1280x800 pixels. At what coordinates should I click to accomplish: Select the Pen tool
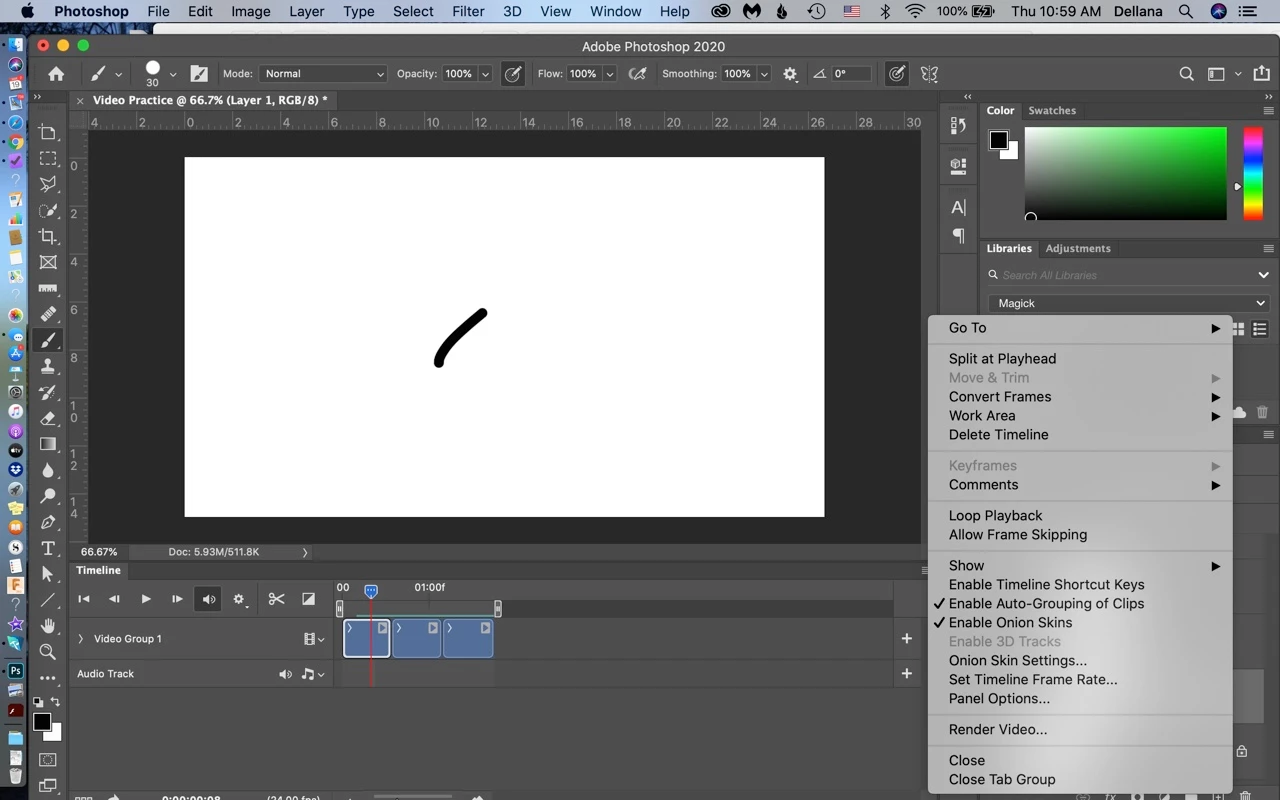48,523
